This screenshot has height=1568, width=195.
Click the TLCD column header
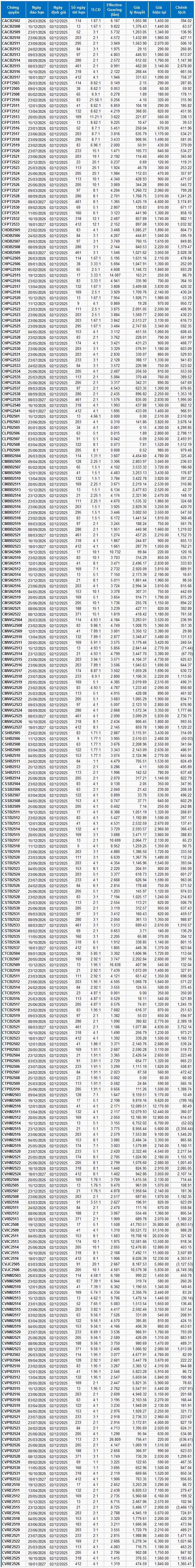(x=96, y=10)
